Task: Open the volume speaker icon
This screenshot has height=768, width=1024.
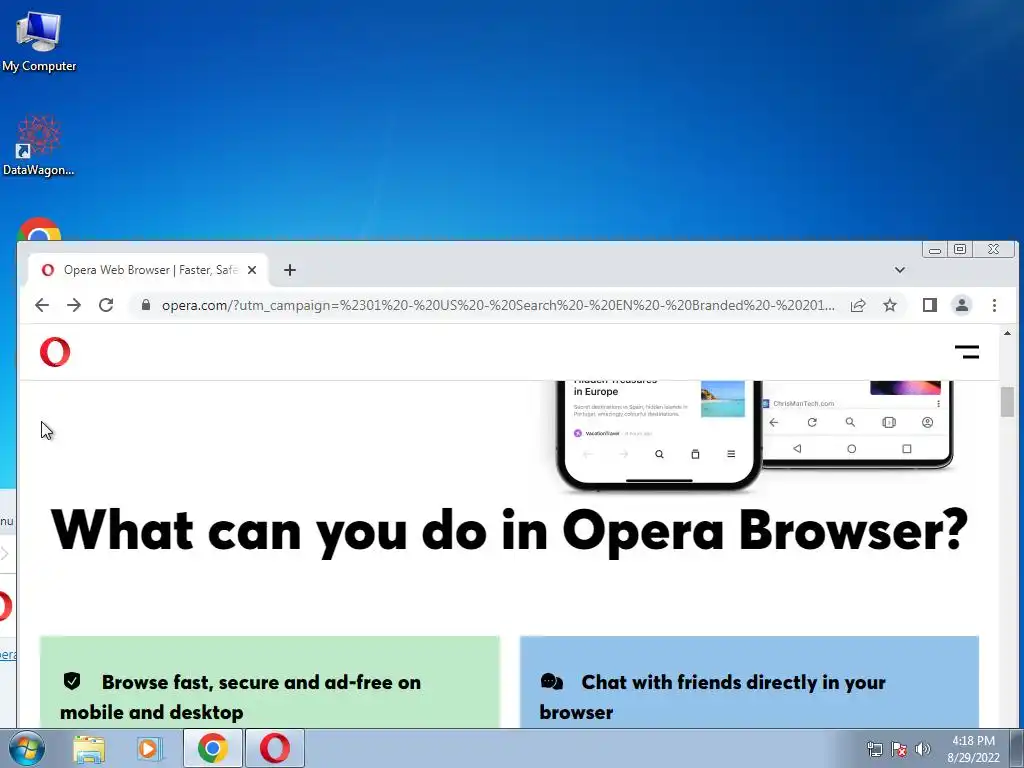Action: [923, 749]
